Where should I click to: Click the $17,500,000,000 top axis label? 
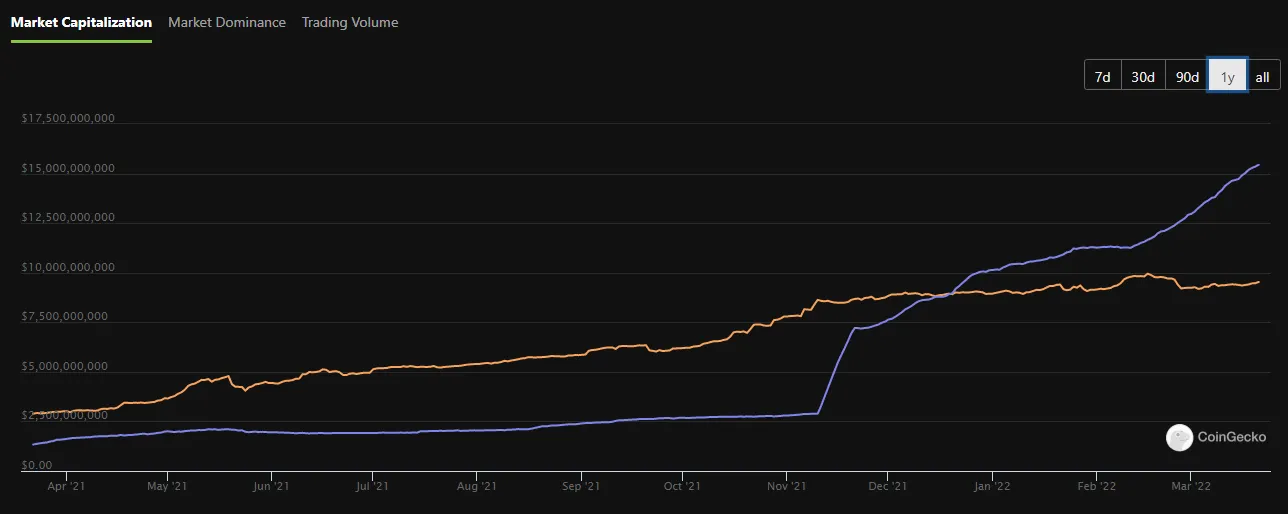[x=68, y=118]
